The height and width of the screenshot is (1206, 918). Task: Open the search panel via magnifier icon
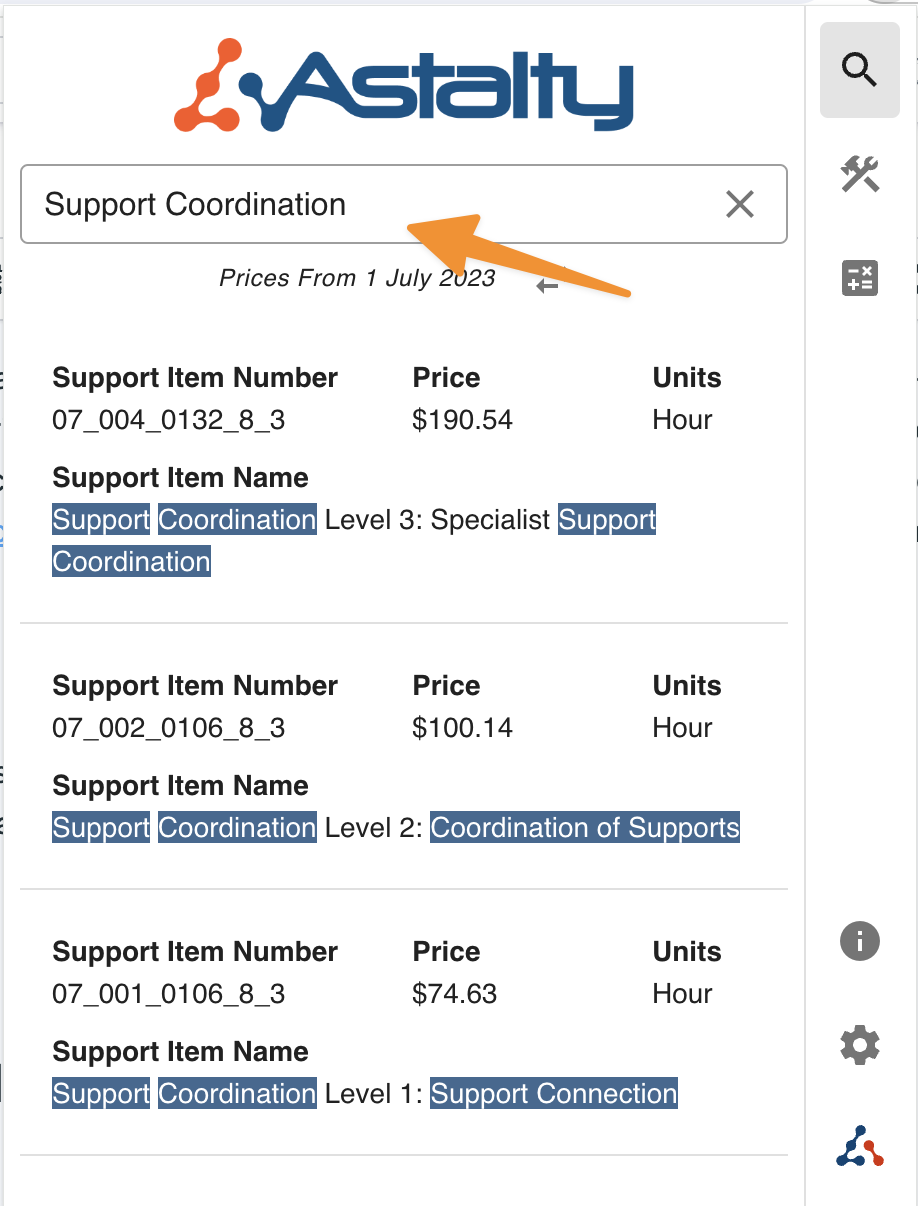point(859,70)
